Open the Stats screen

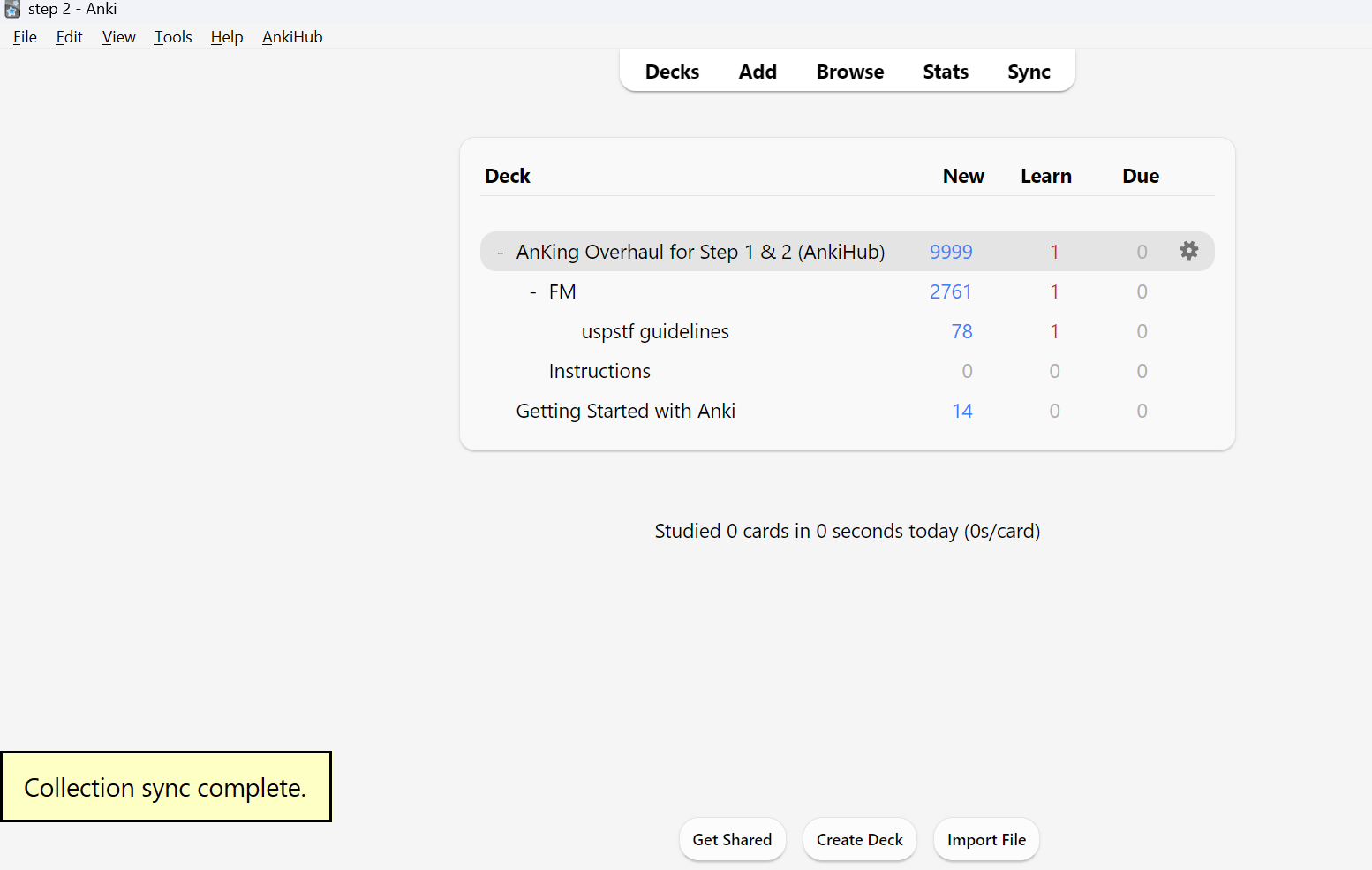[x=946, y=72]
